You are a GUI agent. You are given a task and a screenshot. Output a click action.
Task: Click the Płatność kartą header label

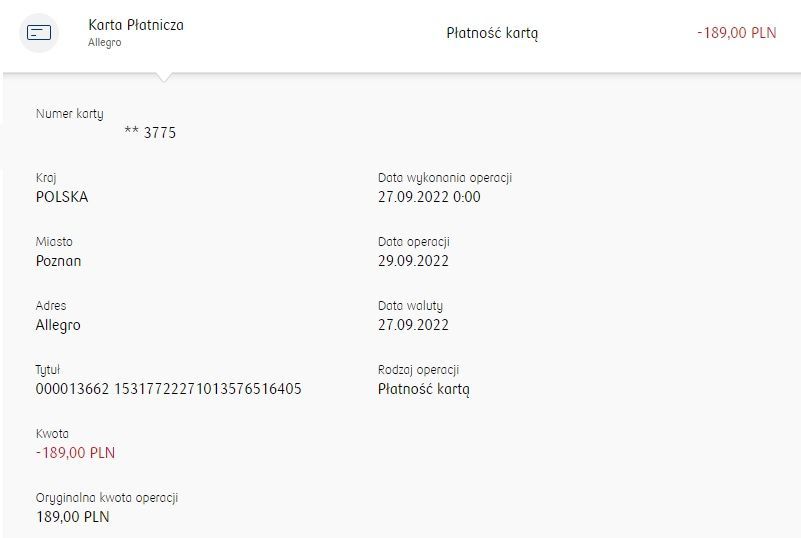492,33
